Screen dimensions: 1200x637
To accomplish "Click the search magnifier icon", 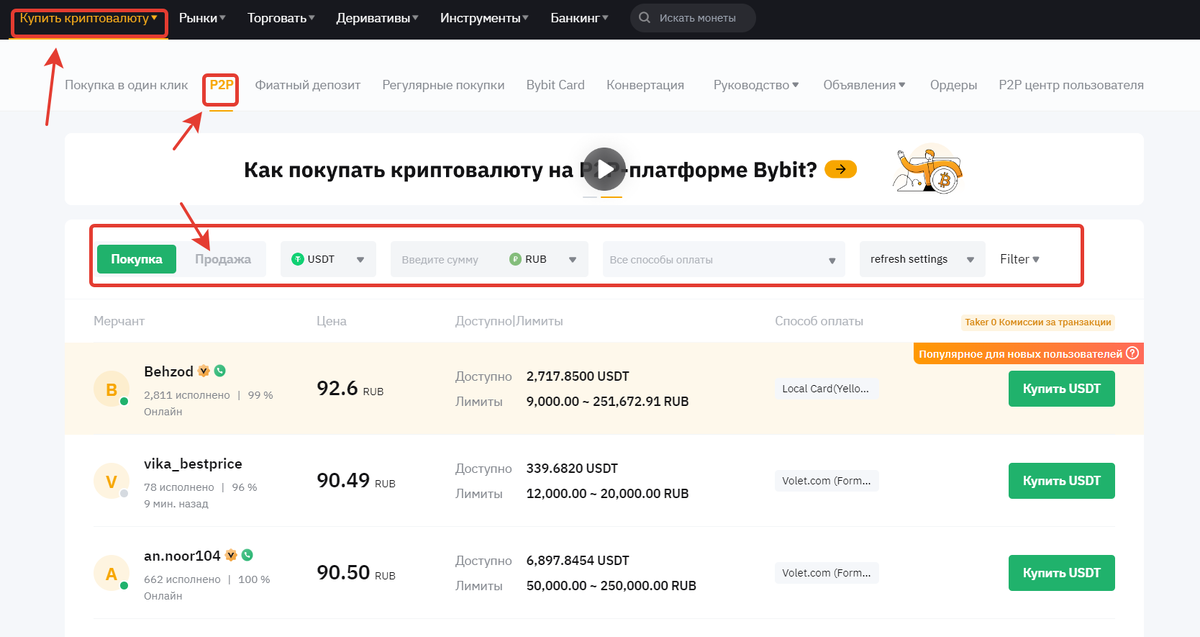I will pyautogui.click(x=645, y=18).
